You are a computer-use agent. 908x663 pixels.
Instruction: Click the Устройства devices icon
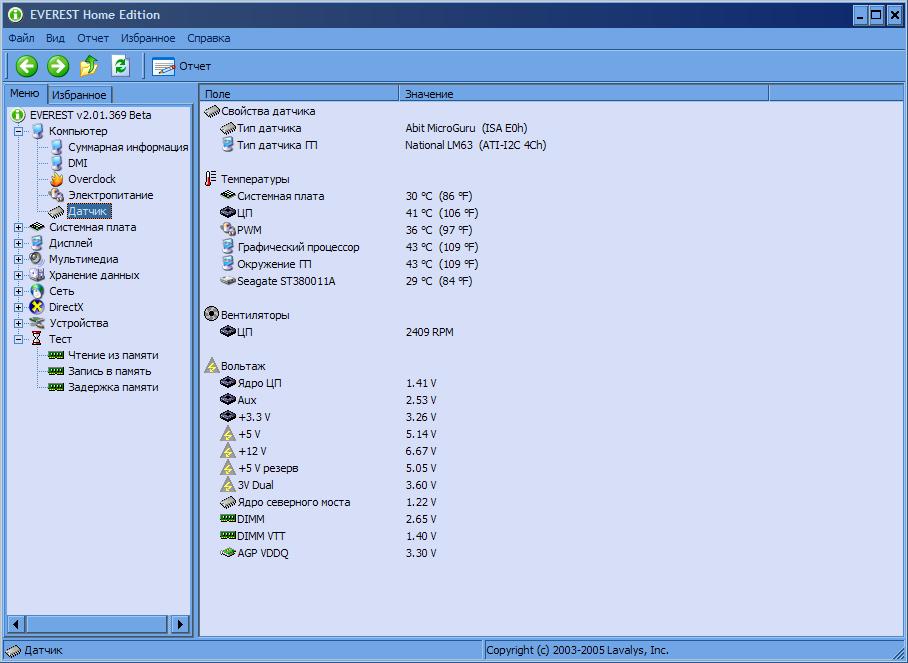coord(37,323)
